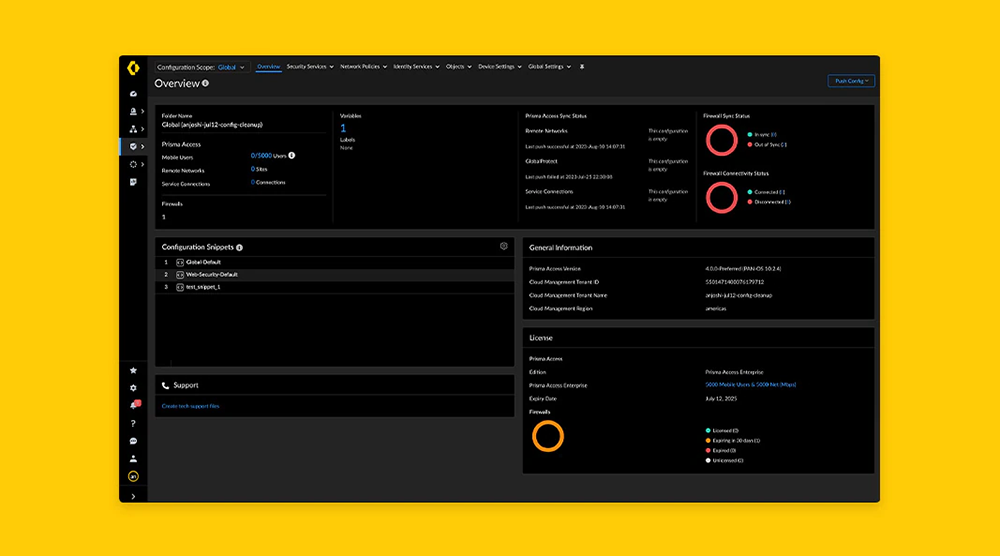Select the test_snippet_1 snippet row

pos(335,287)
